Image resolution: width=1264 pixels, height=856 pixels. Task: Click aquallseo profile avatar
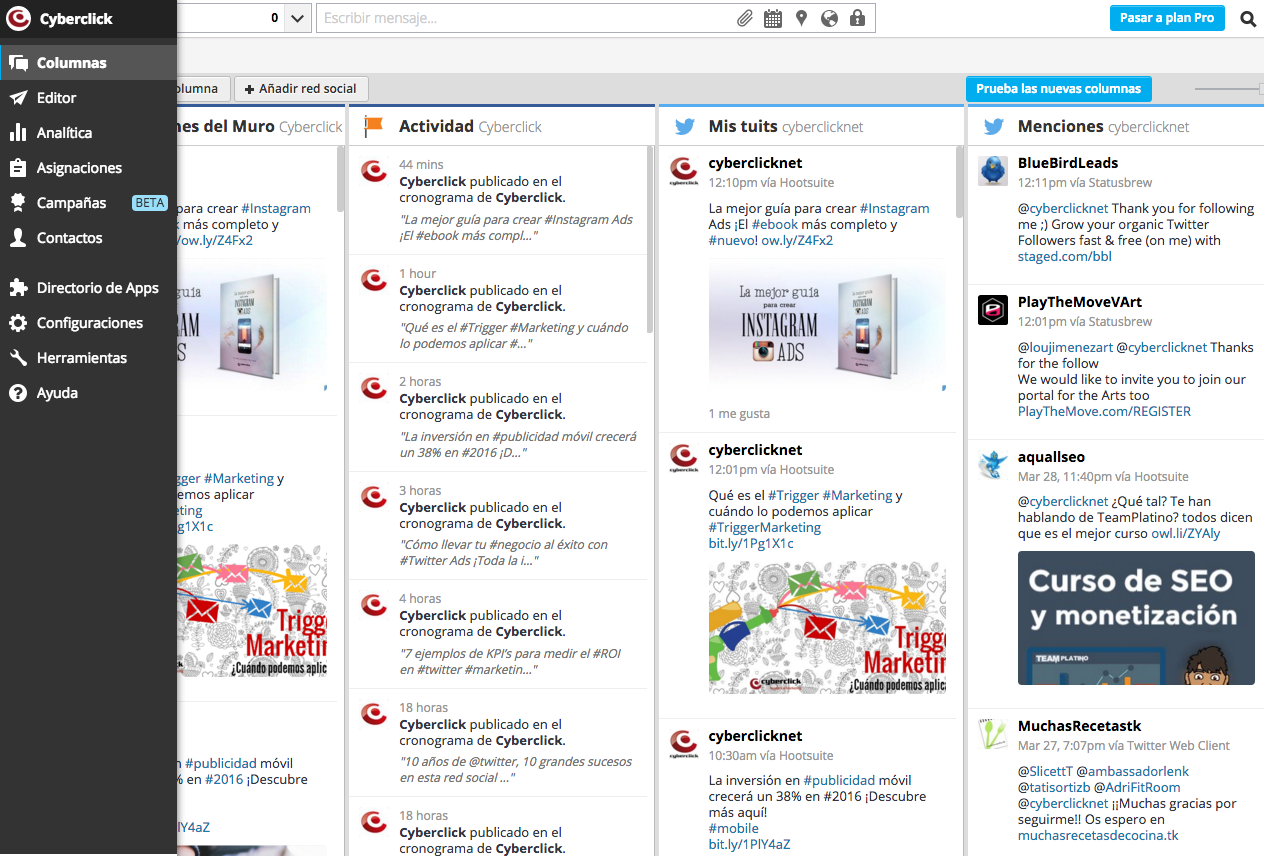[x=993, y=465]
